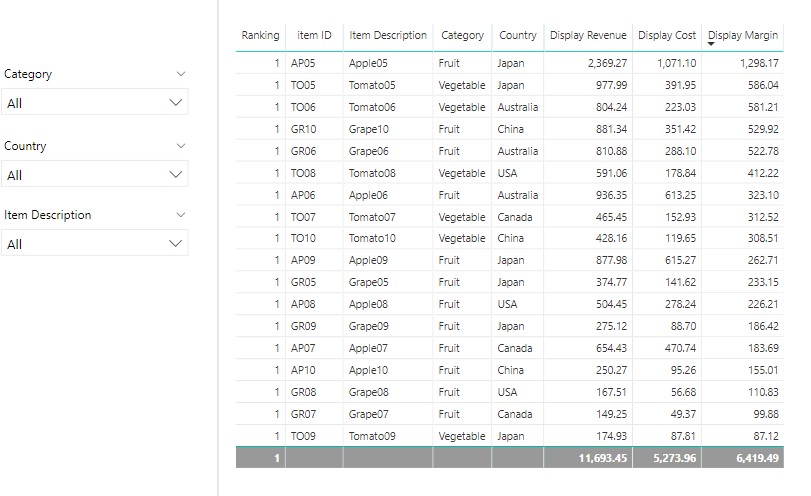Click the 581.21 margin value

[x=763, y=107]
